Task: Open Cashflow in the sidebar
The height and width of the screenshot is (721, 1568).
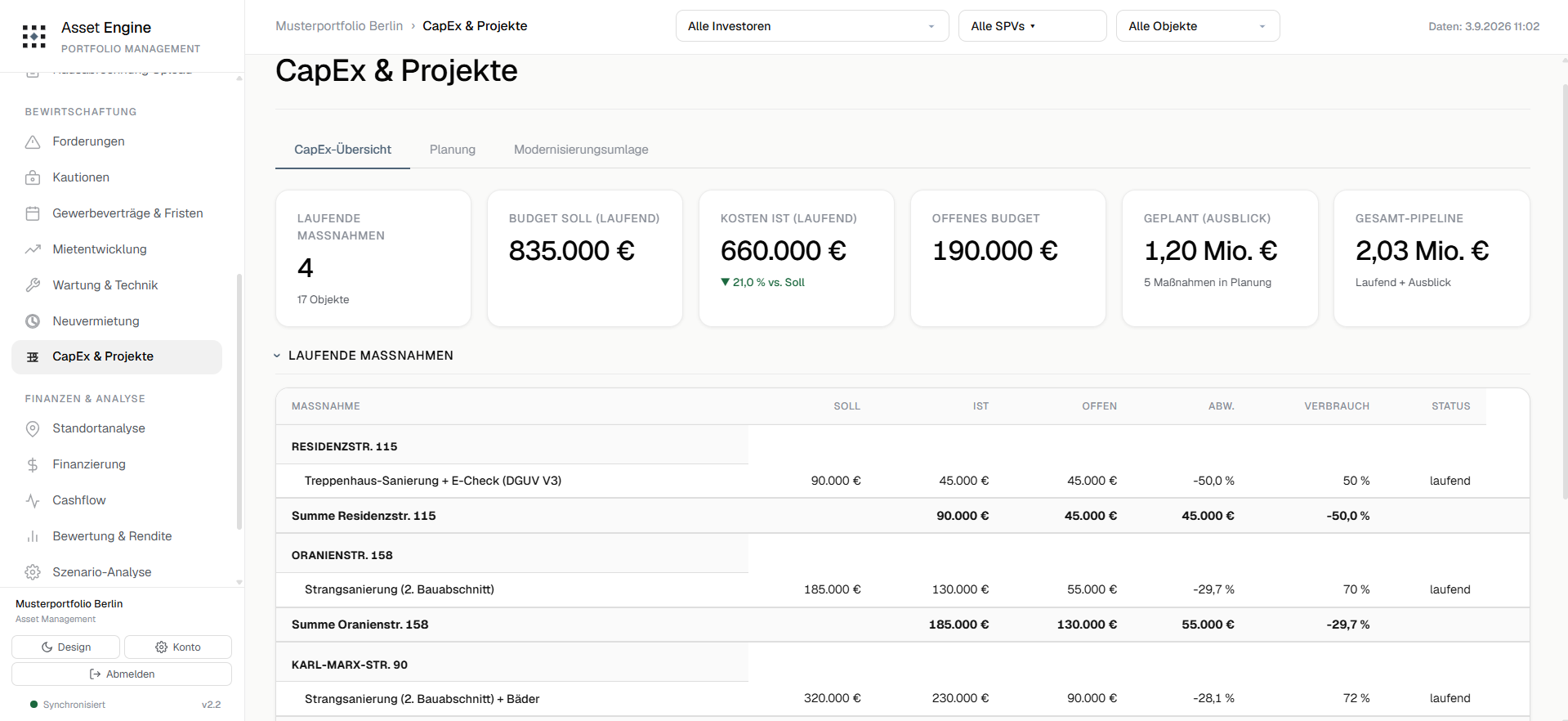Action: coord(117,500)
